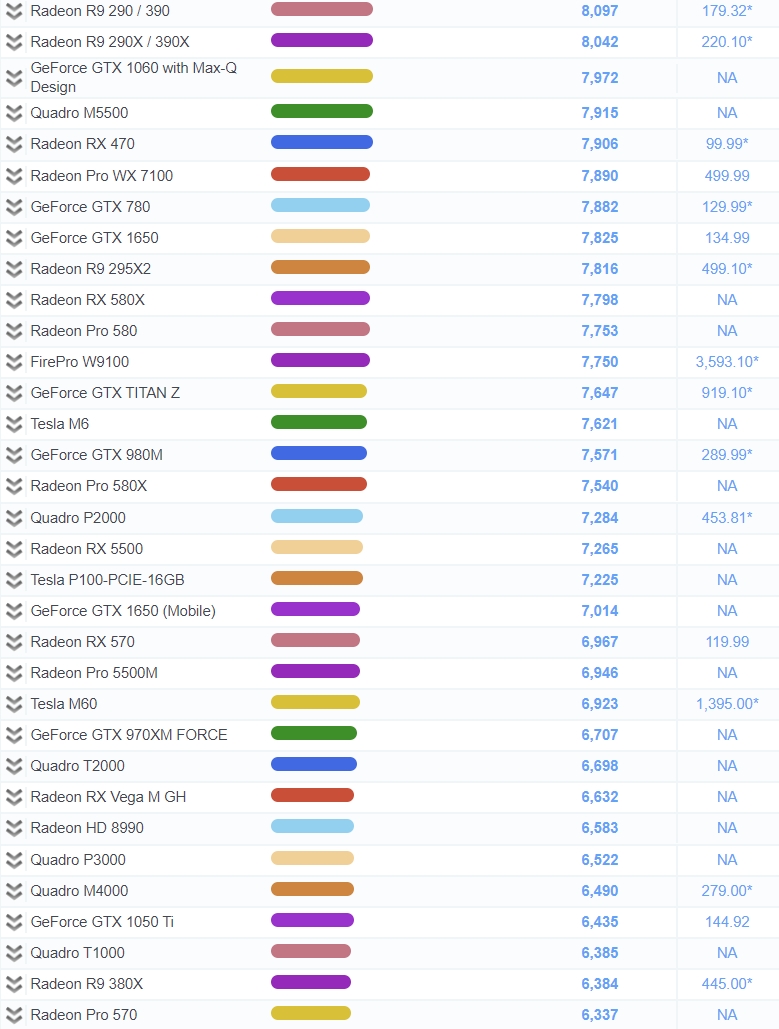
Task: Click the red bar for Radeon RX Vega M GH
Action: [312, 795]
